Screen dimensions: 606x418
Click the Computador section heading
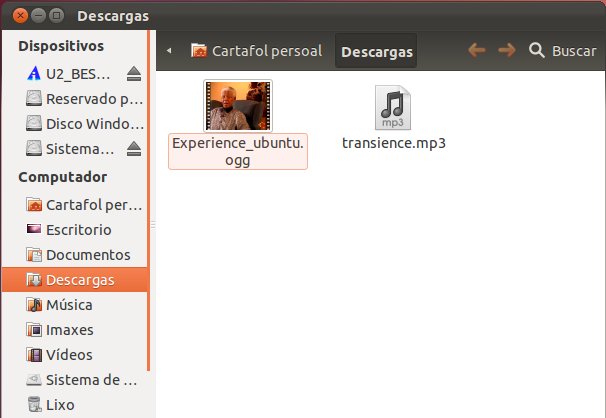pos(63,177)
